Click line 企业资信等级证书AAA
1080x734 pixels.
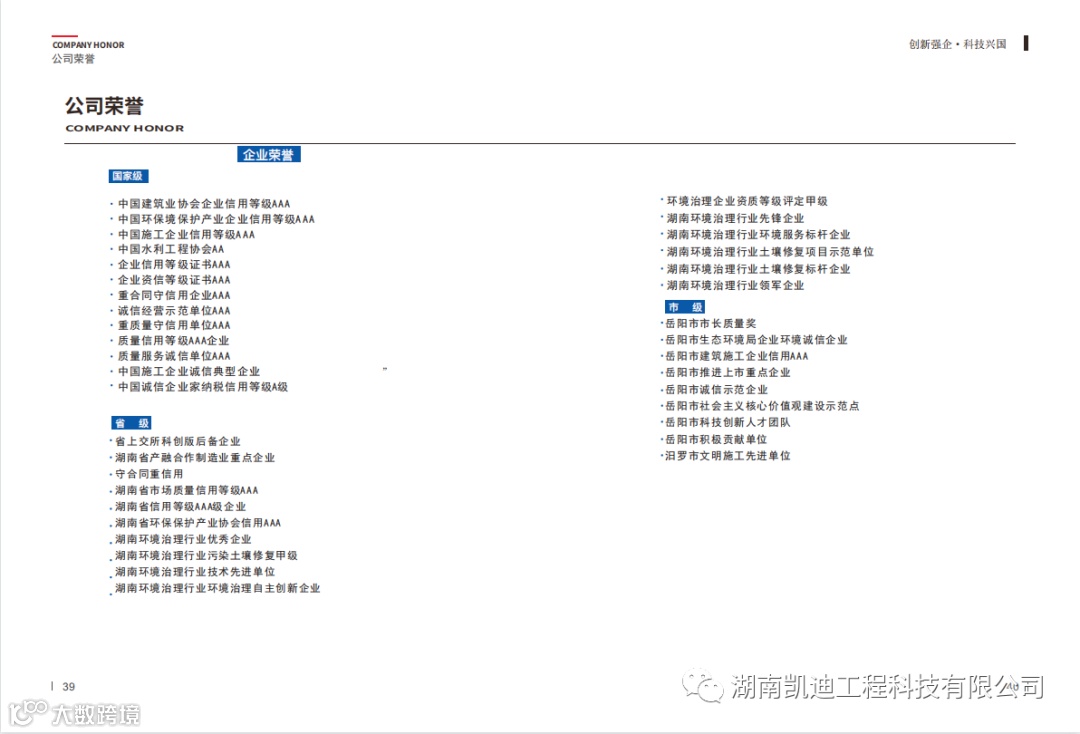click(x=174, y=280)
